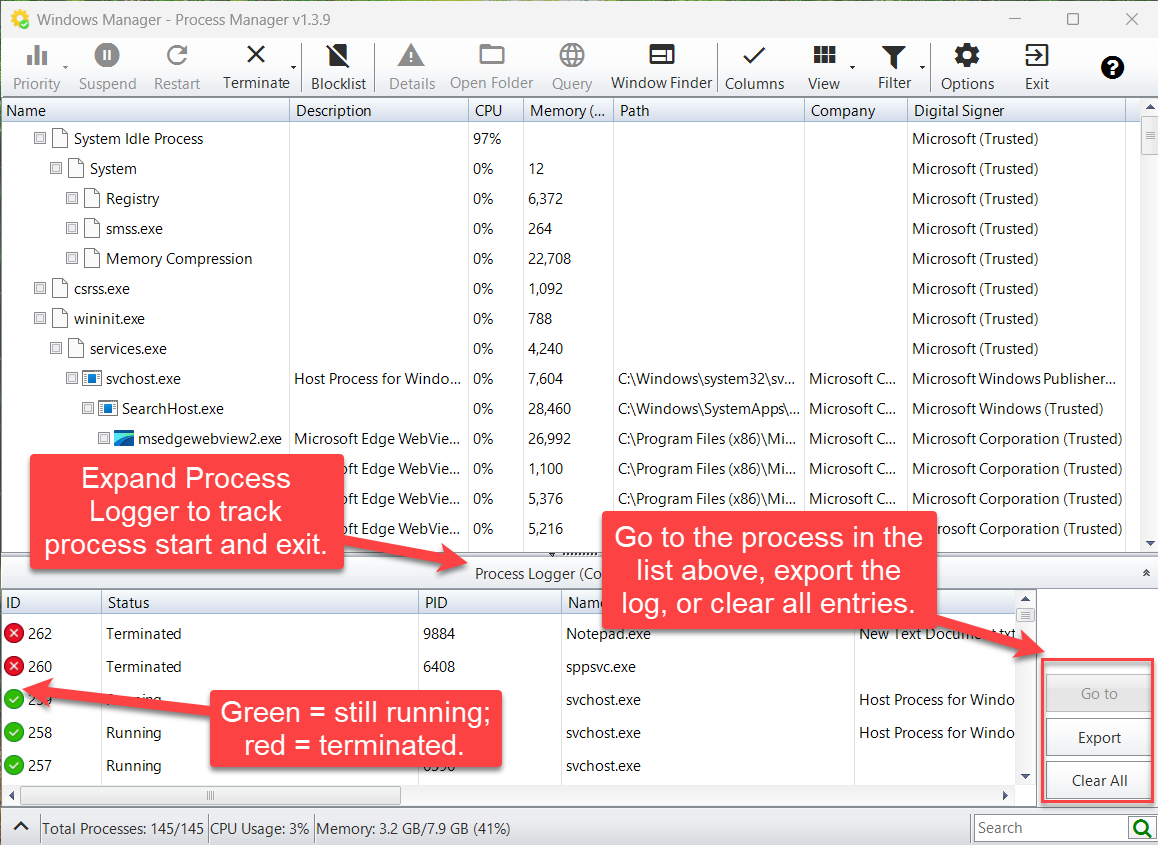
Task: Click the SearchHost.exe process icon
Action: pyautogui.click(x=108, y=408)
